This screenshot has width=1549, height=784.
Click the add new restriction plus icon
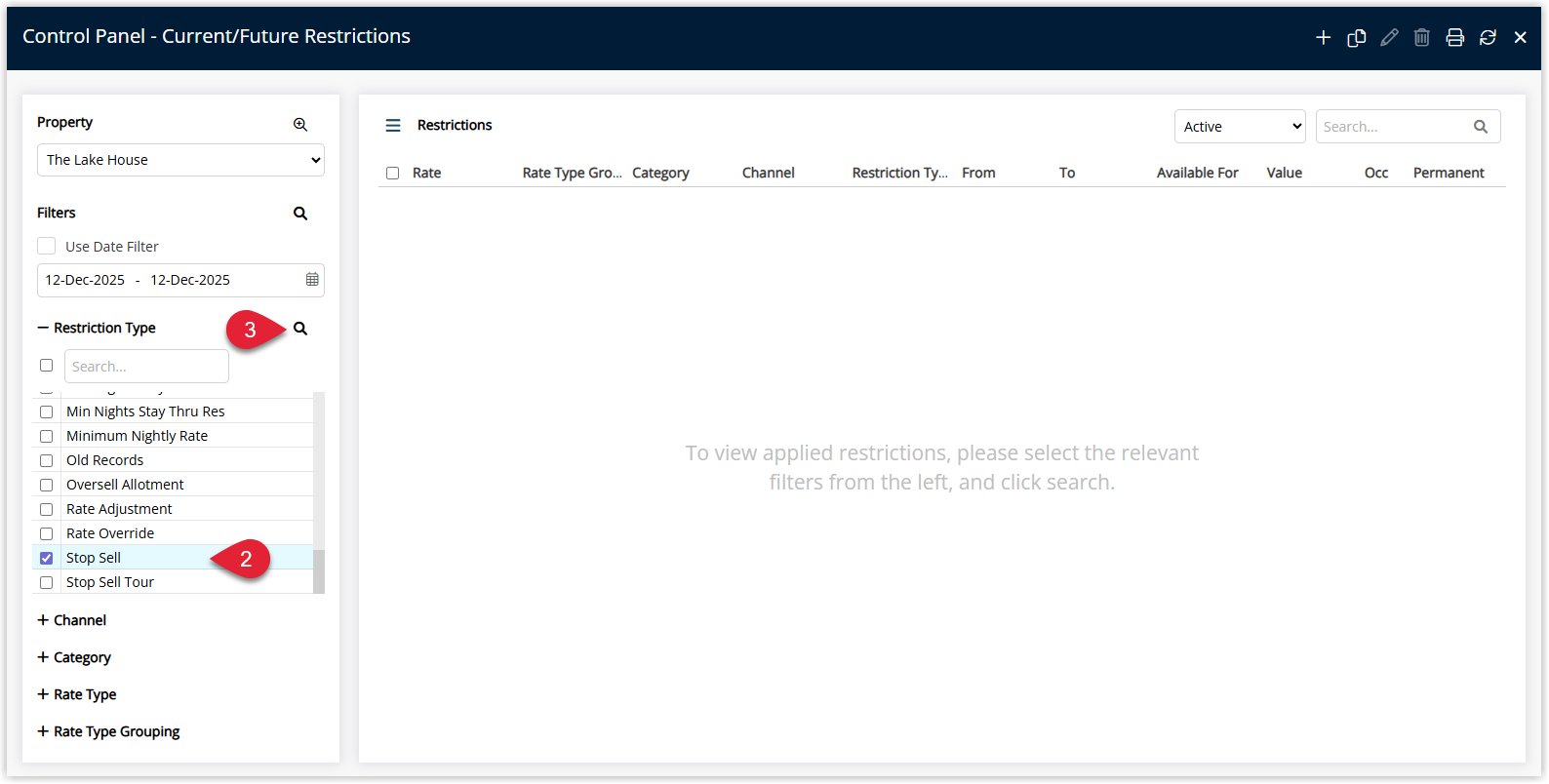coord(1323,37)
